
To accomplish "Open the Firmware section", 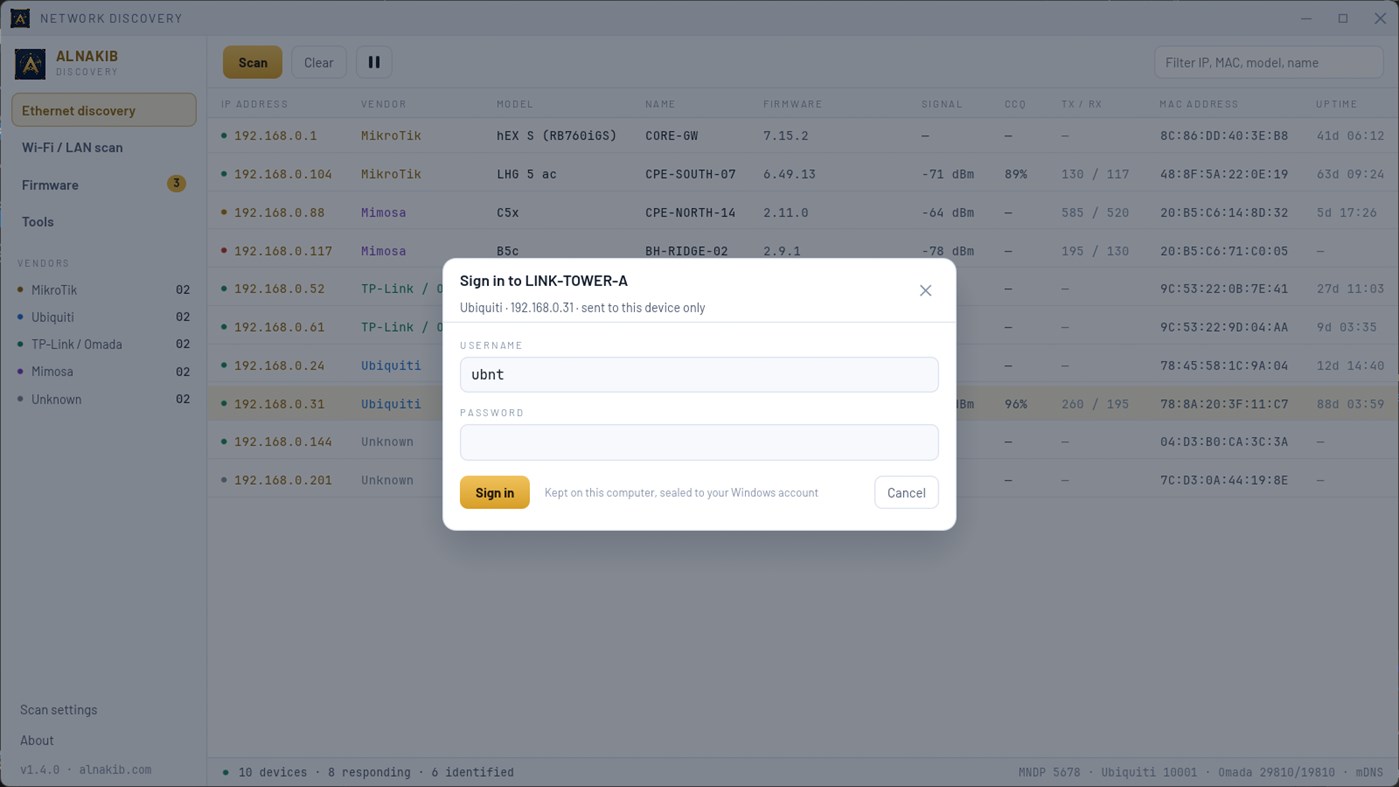I will [x=104, y=184].
